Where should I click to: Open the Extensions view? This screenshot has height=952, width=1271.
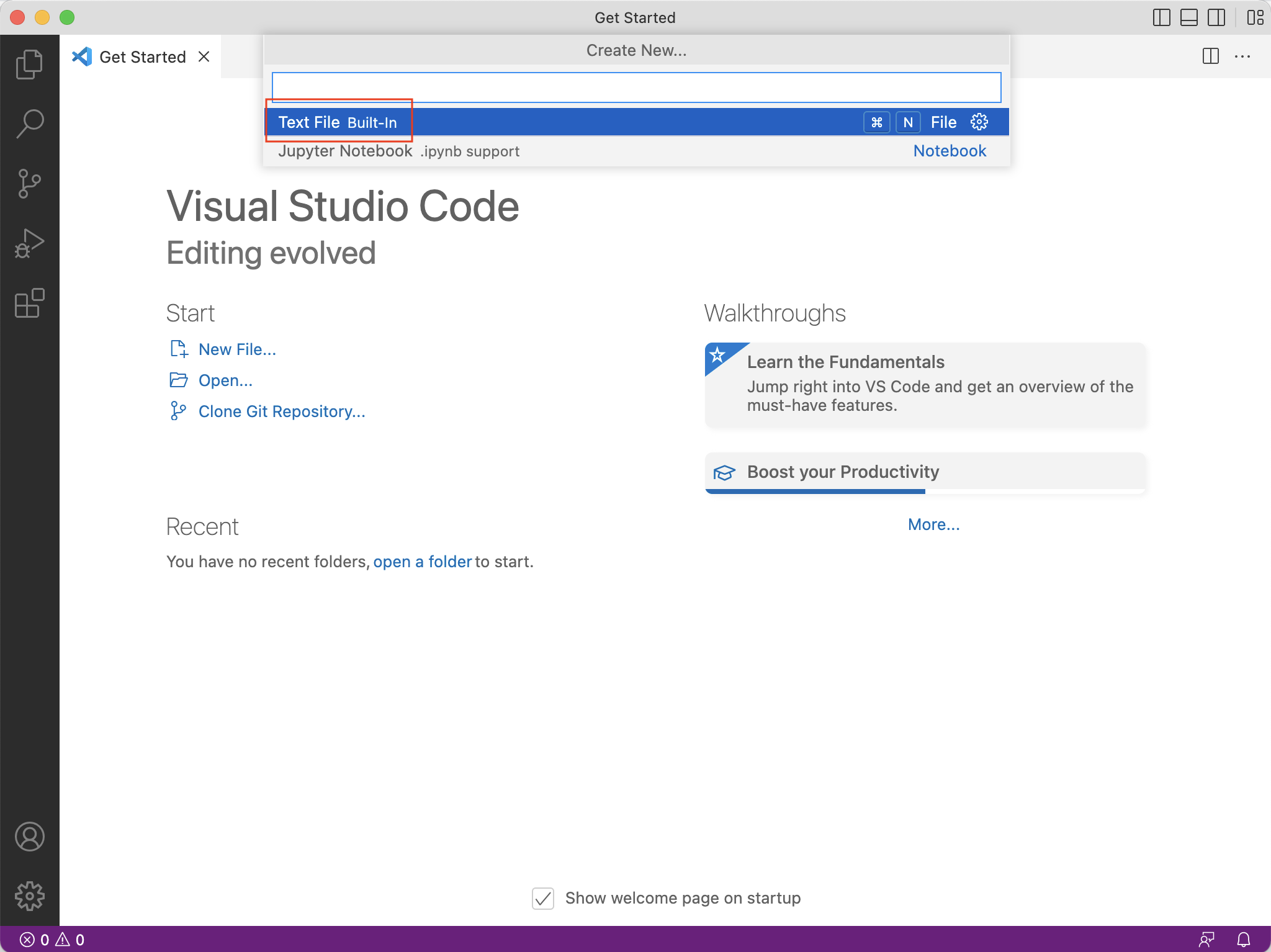(29, 303)
